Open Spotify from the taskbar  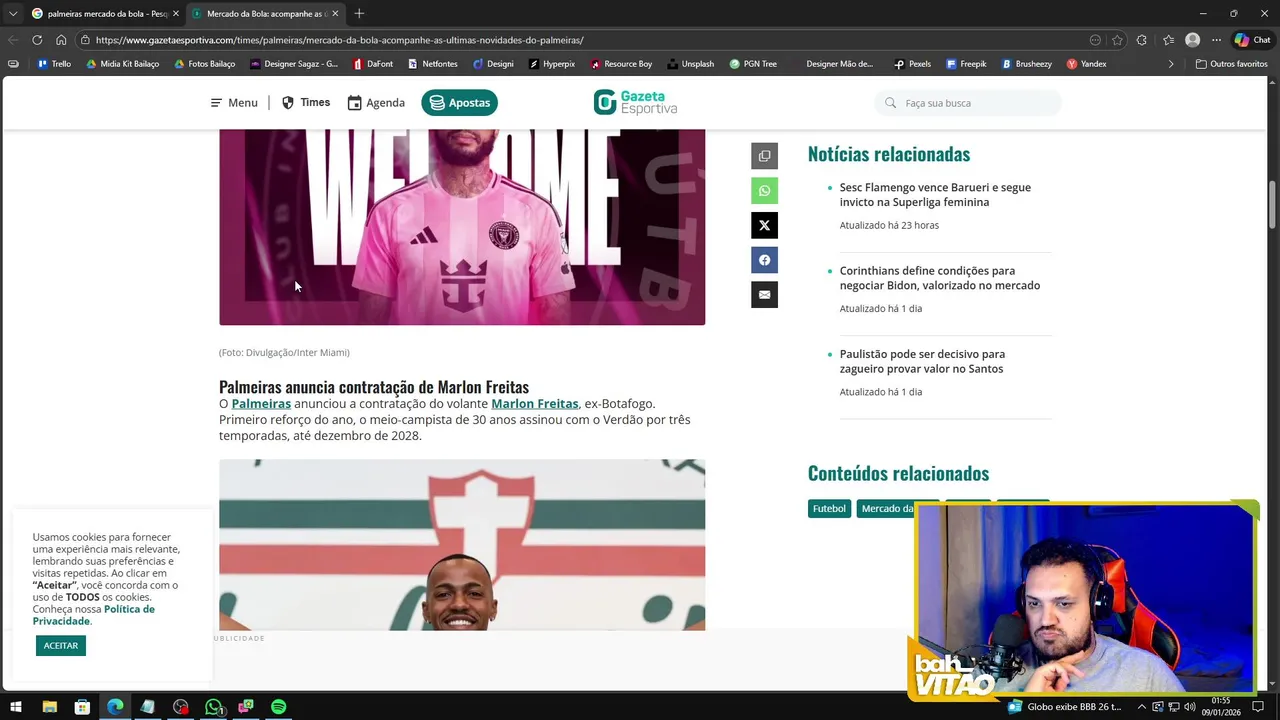coord(279,707)
